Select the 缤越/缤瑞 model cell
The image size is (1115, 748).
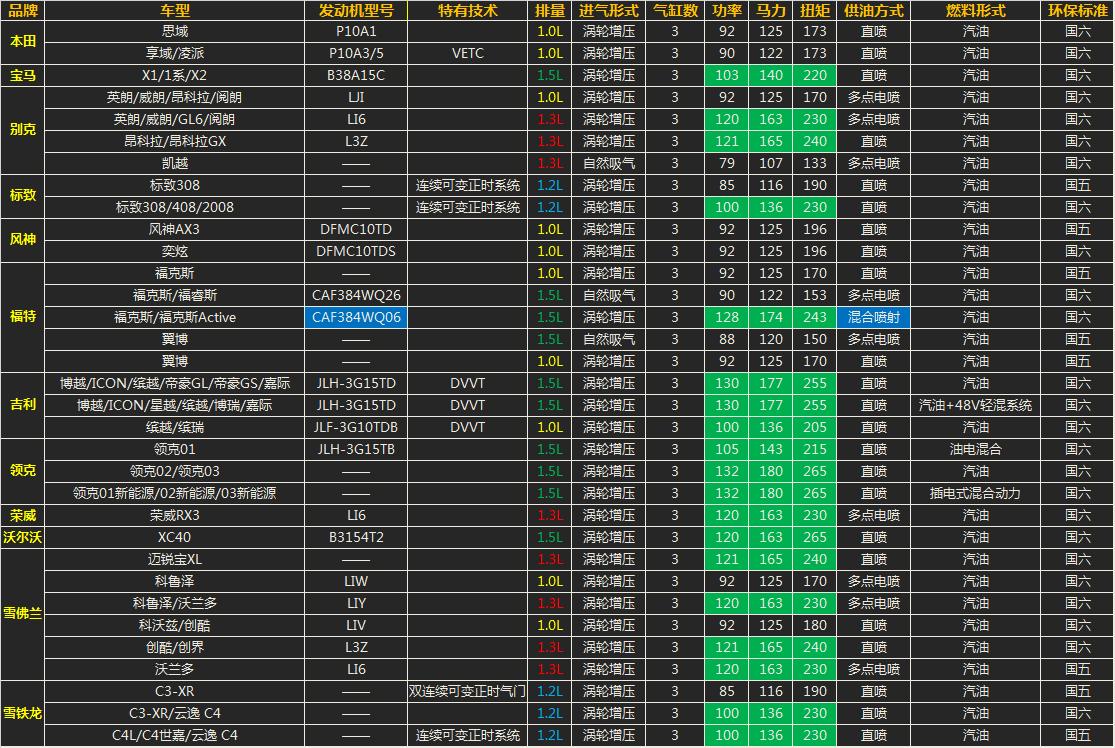click(174, 427)
